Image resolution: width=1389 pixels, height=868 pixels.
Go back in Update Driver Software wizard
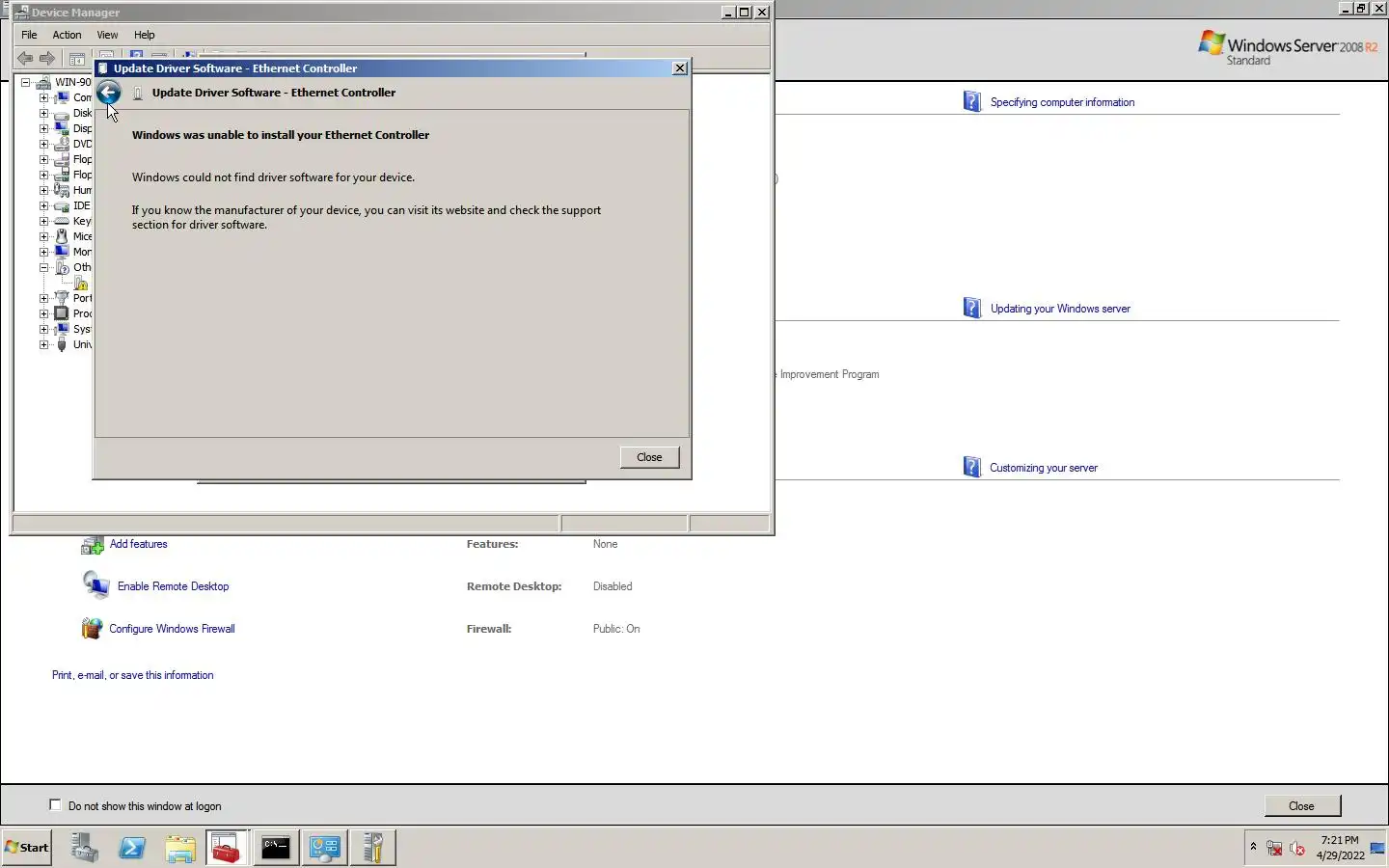(x=108, y=93)
